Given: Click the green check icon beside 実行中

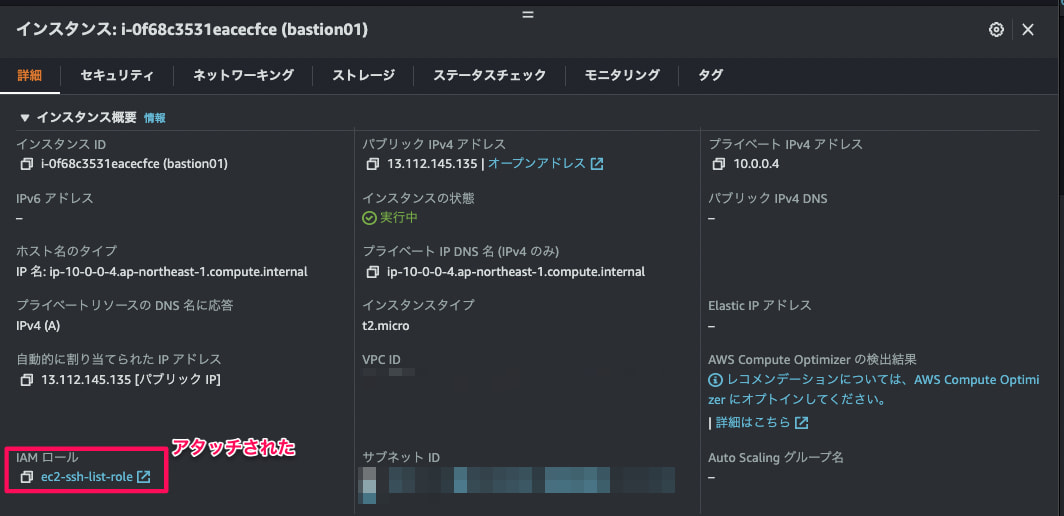Looking at the screenshot, I should click(x=369, y=218).
